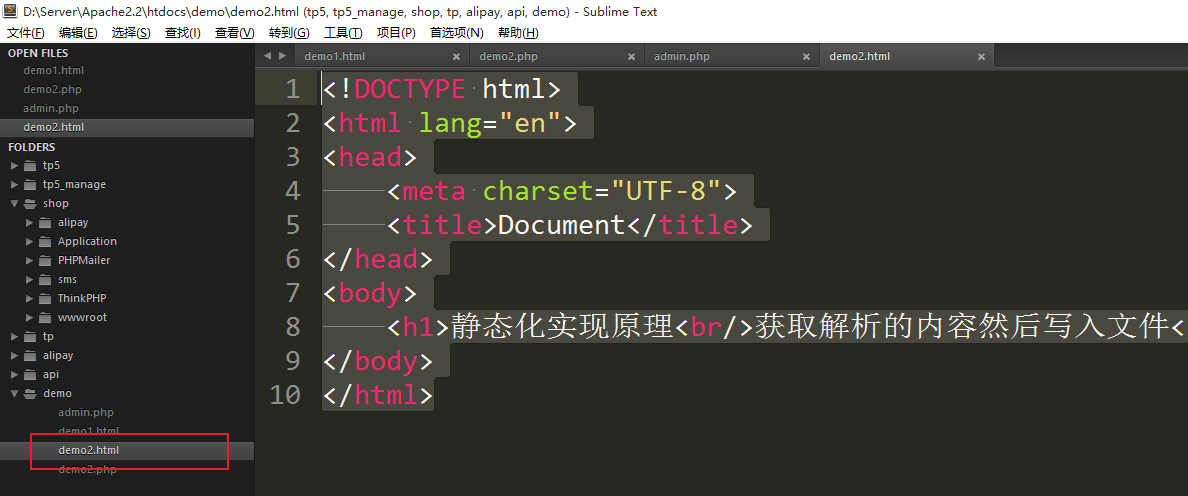Expand the wwwroot folder arrow
Viewport: 1188px width, 496px height.
pos(29,318)
